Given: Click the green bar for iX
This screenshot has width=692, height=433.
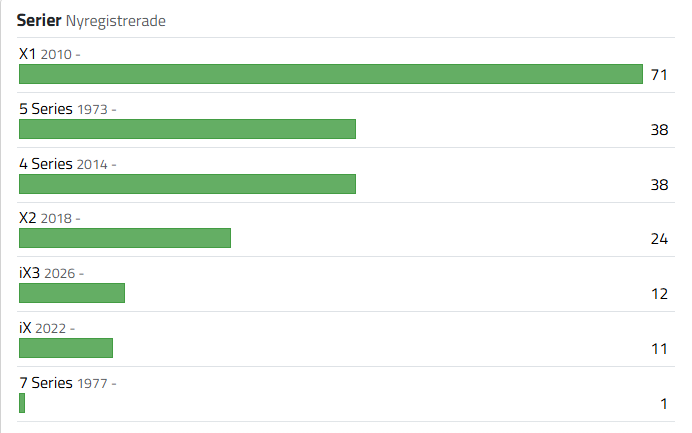Looking at the screenshot, I should point(65,348).
